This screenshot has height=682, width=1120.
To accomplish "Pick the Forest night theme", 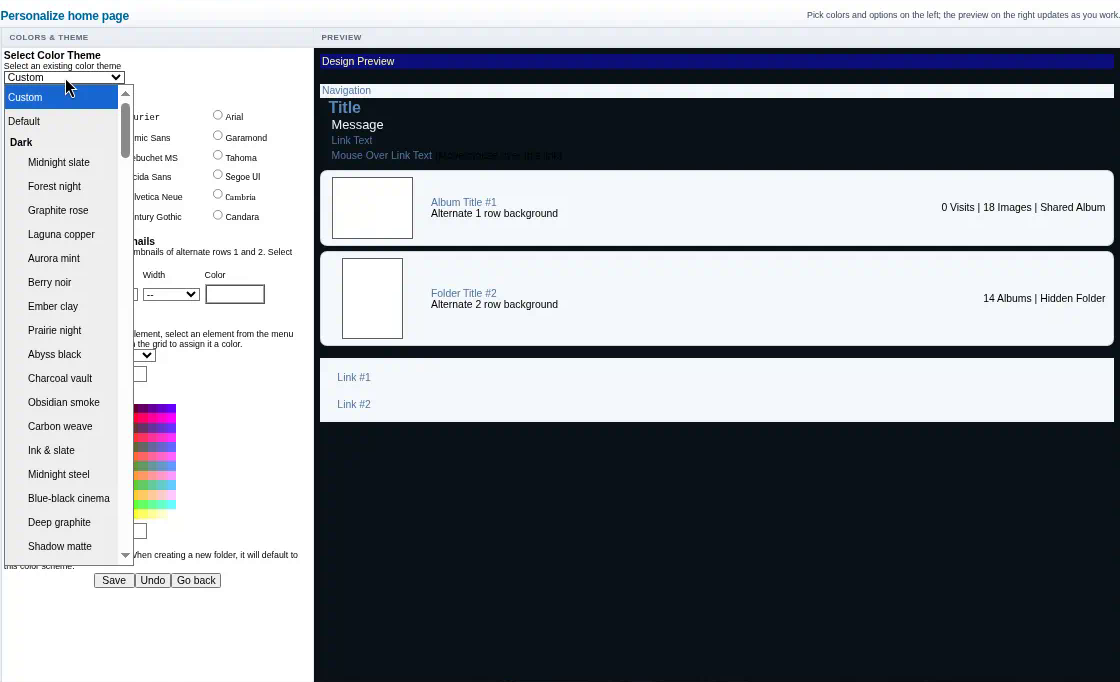I will 61,186.
